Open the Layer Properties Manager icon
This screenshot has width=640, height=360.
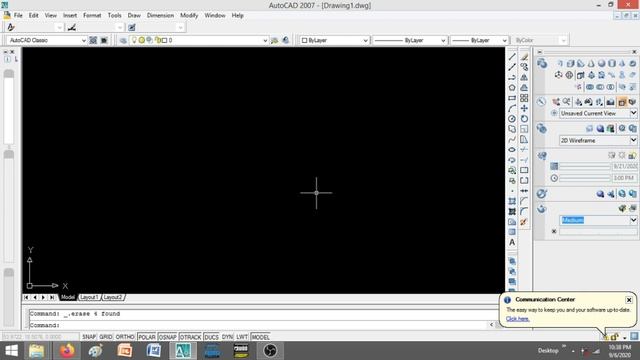[123, 40]
